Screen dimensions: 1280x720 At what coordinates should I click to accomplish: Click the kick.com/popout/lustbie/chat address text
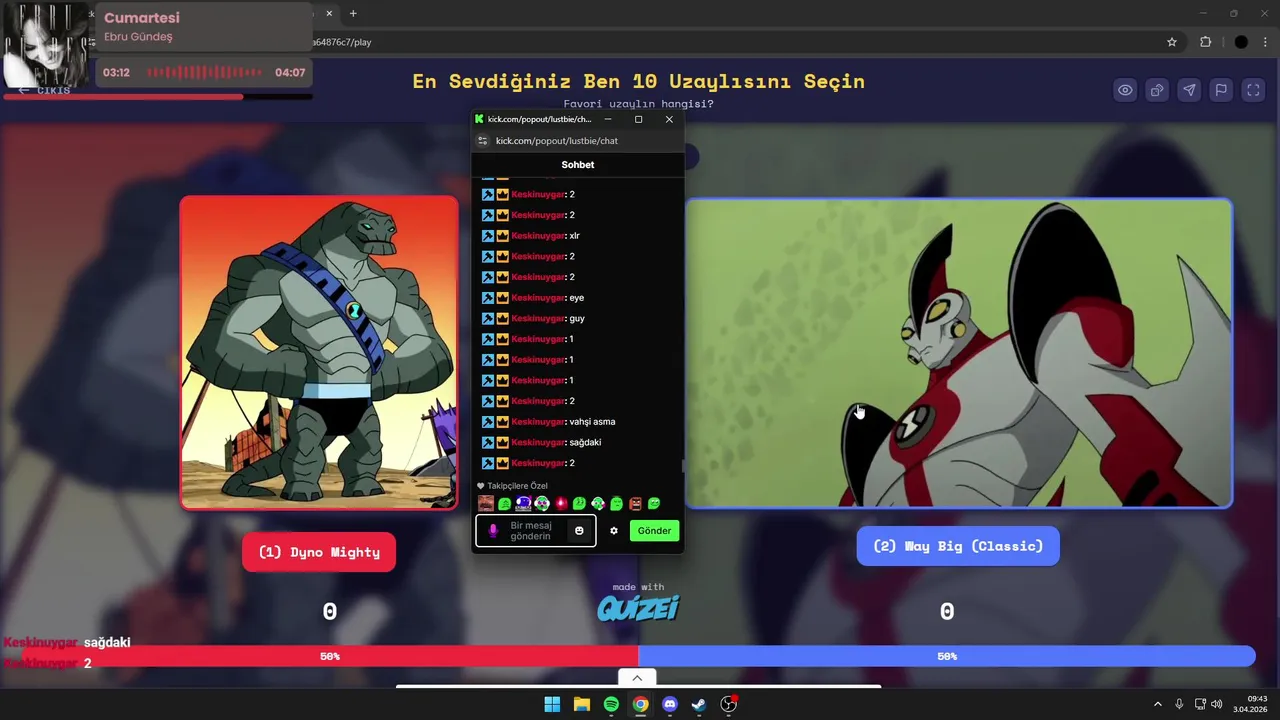coord(557,141)
